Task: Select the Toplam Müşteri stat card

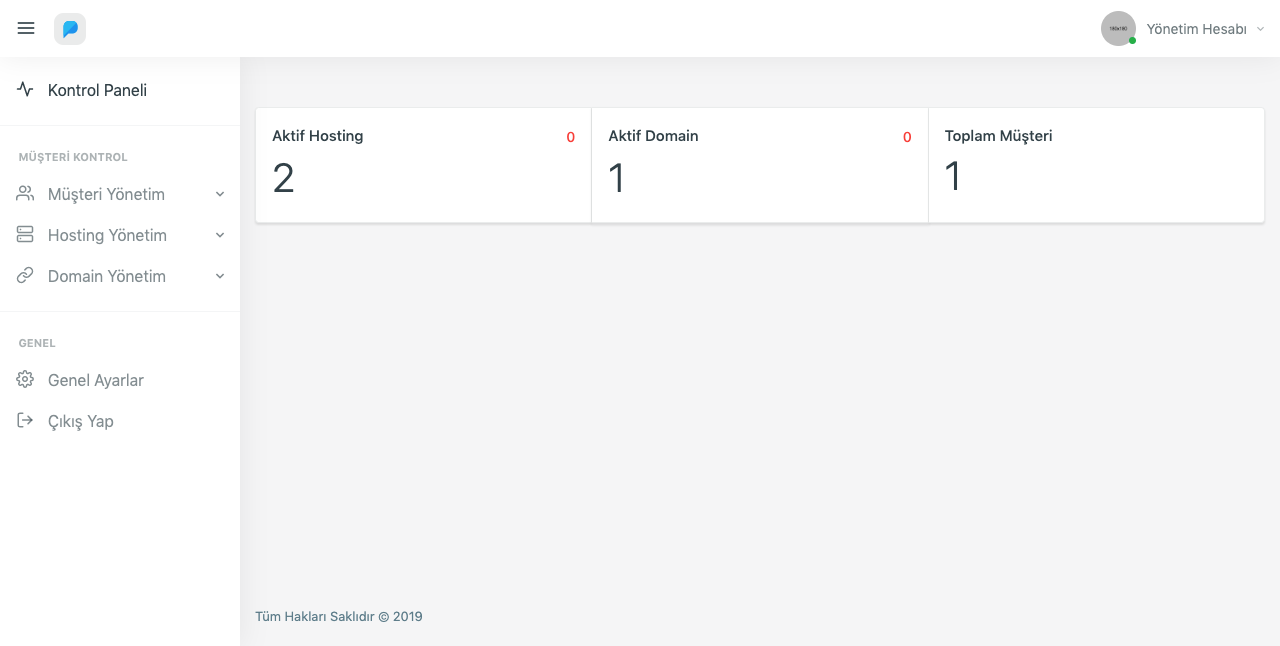Action: pyautogui.click(x=1096, y=165)
